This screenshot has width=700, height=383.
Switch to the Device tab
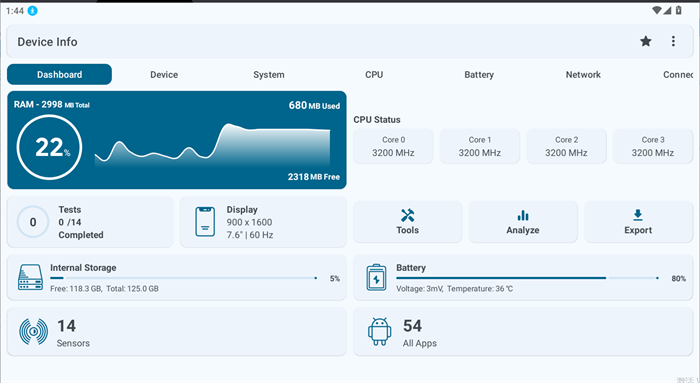tap(164, 75)
